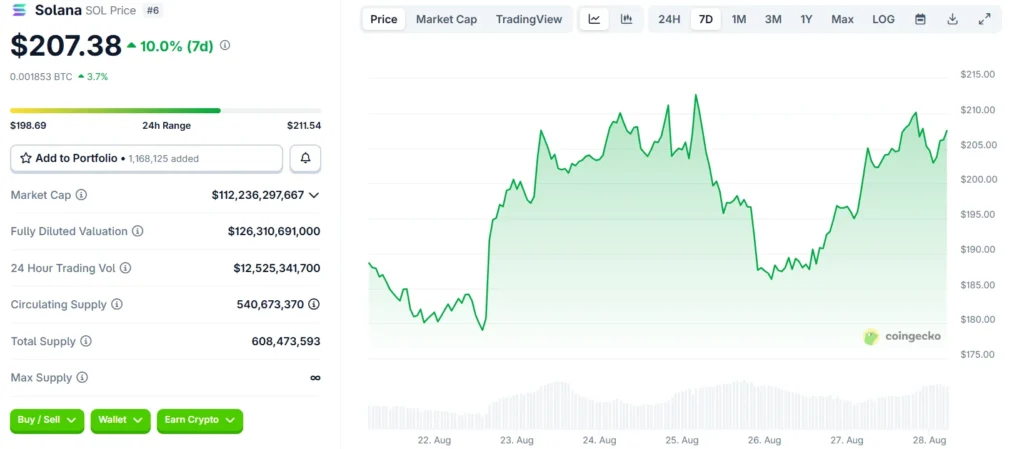
Task: Open the calendar date range picker
Action: (x=920, y=19)
